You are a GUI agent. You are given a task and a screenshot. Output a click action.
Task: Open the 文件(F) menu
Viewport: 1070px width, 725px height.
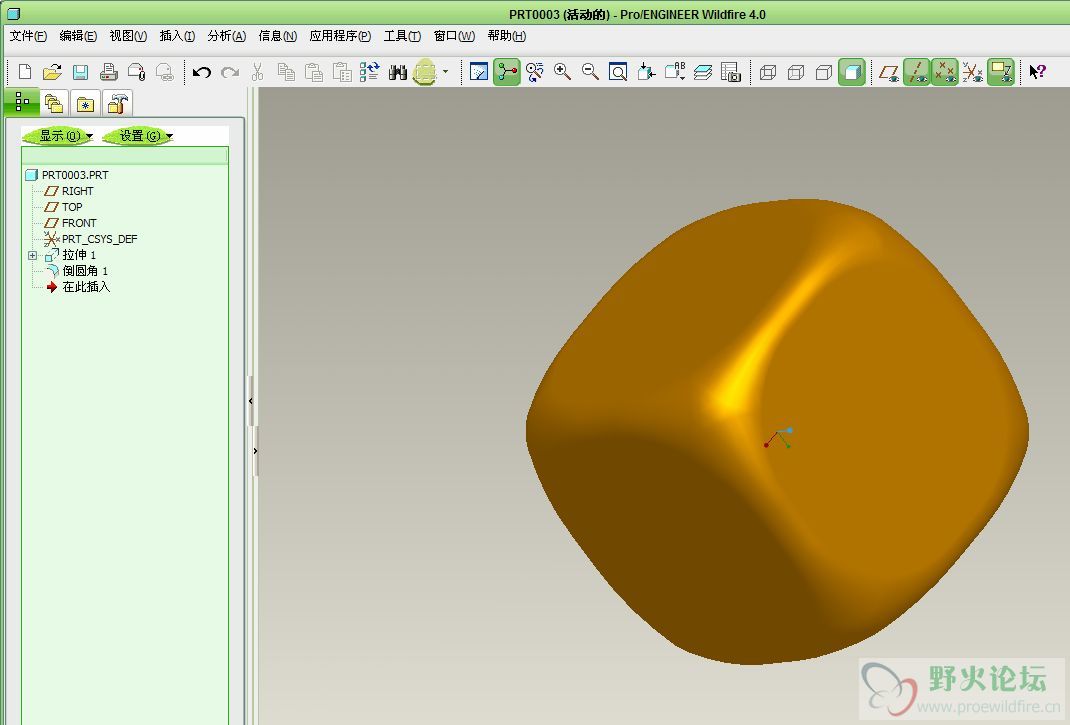click(28, 35)
